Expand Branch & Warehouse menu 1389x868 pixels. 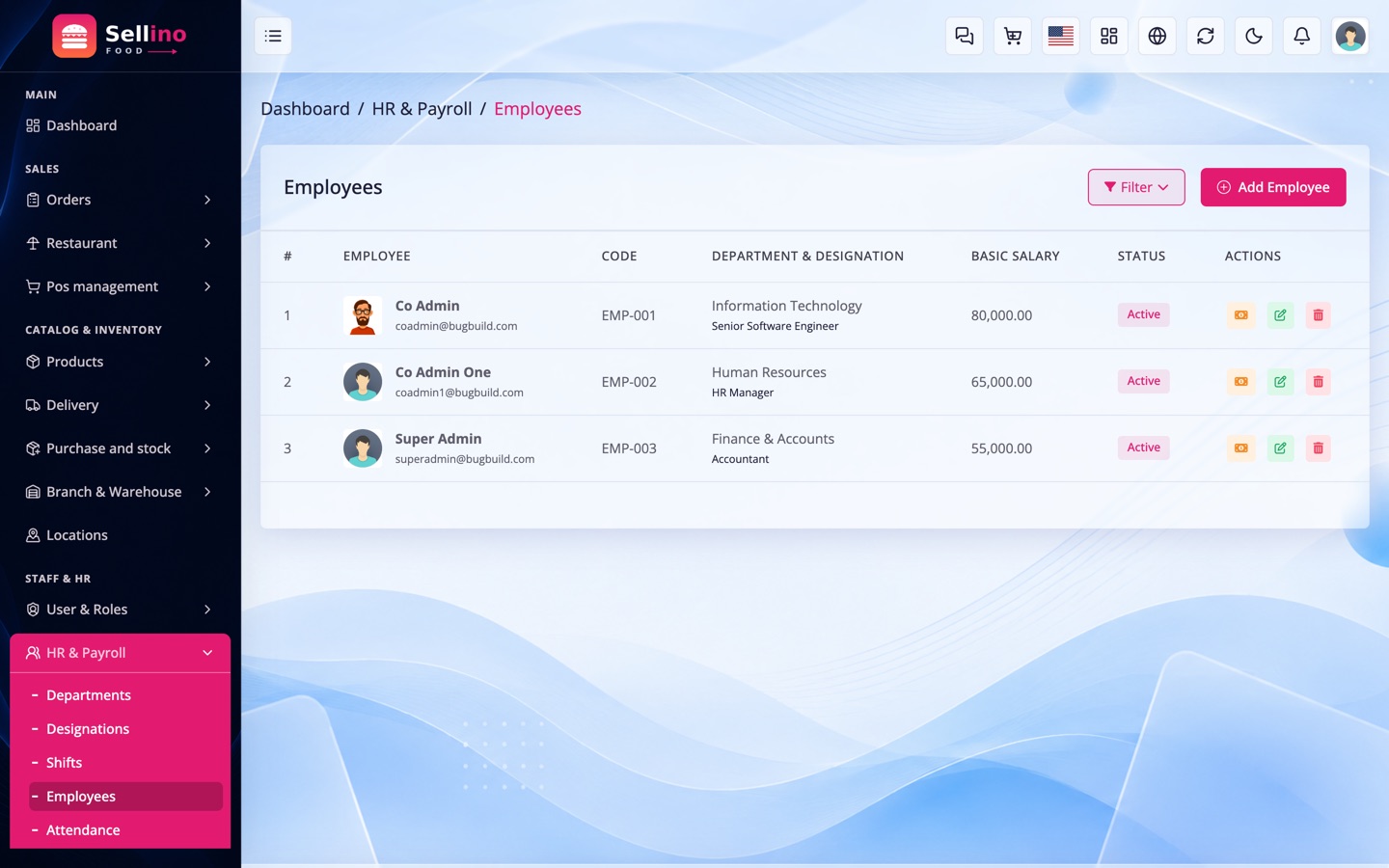click(120, 492)
